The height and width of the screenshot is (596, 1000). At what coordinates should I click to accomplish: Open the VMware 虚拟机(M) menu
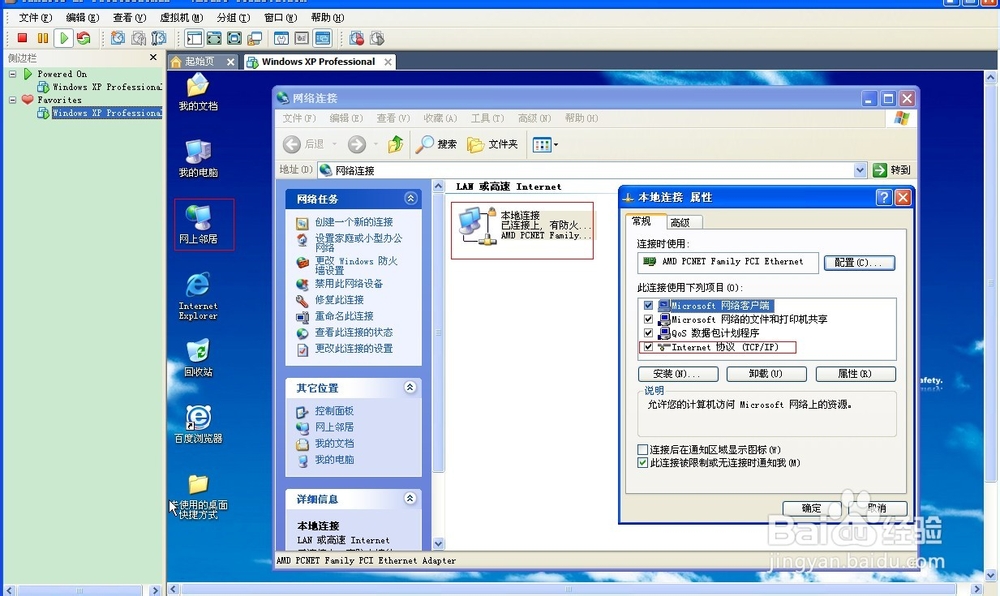pyautogui.click(x=181, y=18)
